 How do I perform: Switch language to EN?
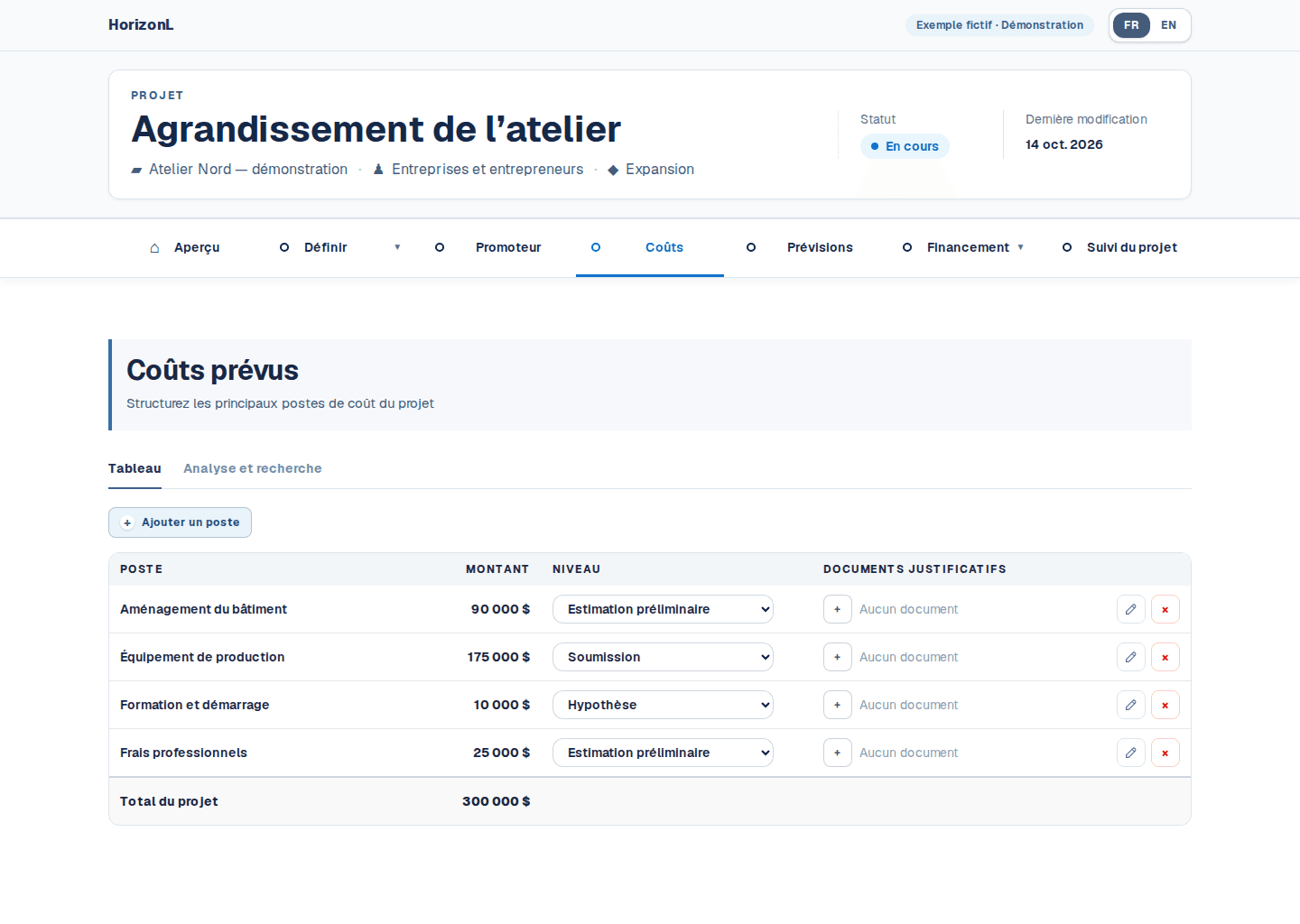pyautogui.click(x=1169, y=25)
